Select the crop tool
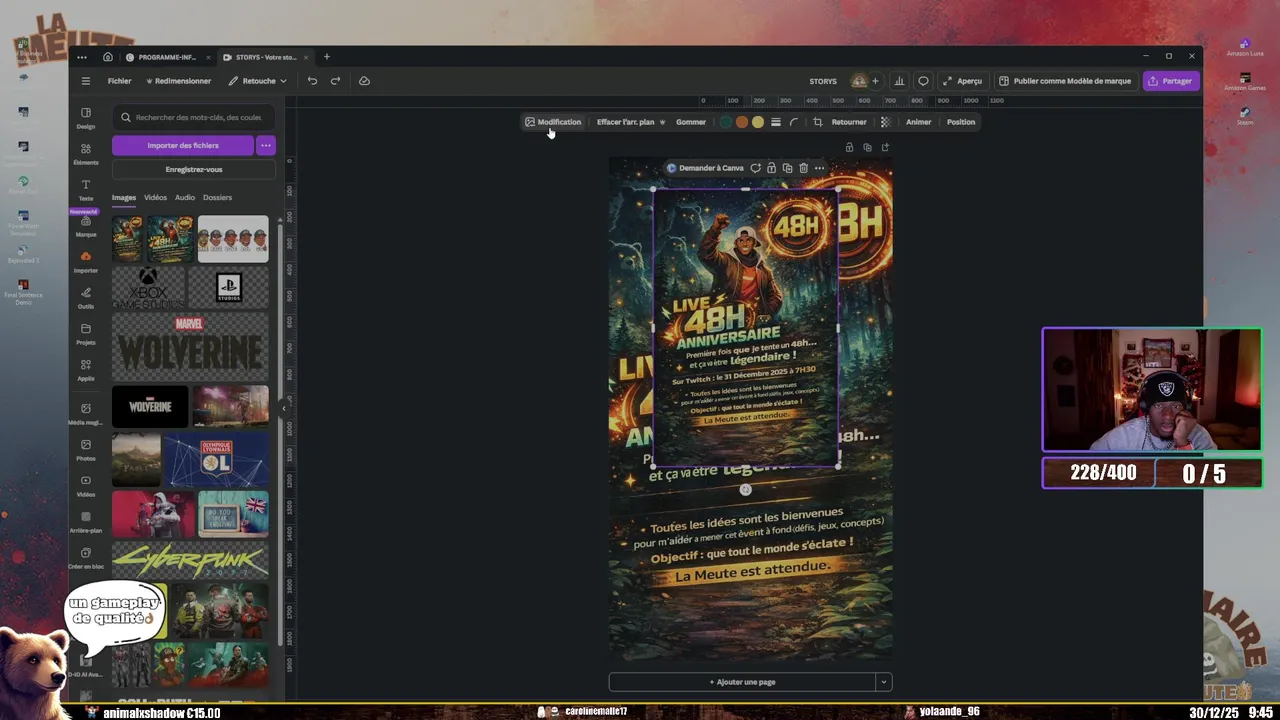This screenshot has height=720, width=1280. click(x=817, y=122)
